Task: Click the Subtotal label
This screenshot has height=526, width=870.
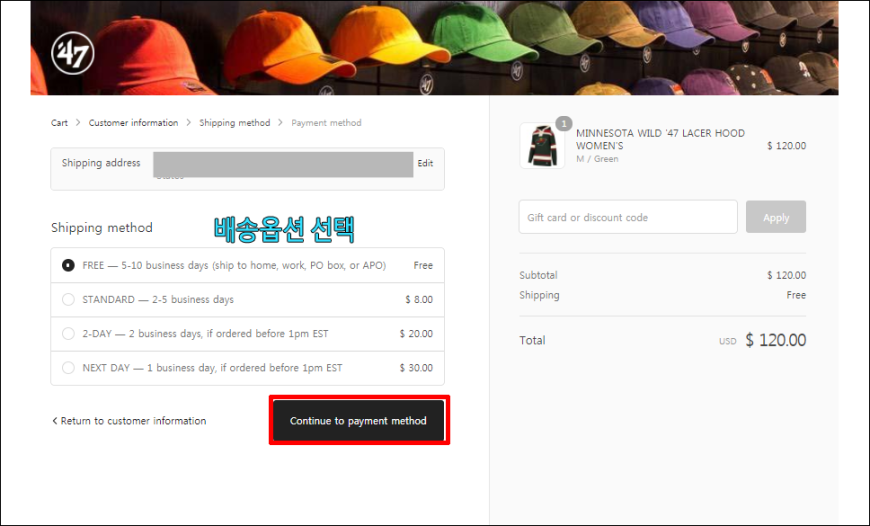Action: point(538,275)
